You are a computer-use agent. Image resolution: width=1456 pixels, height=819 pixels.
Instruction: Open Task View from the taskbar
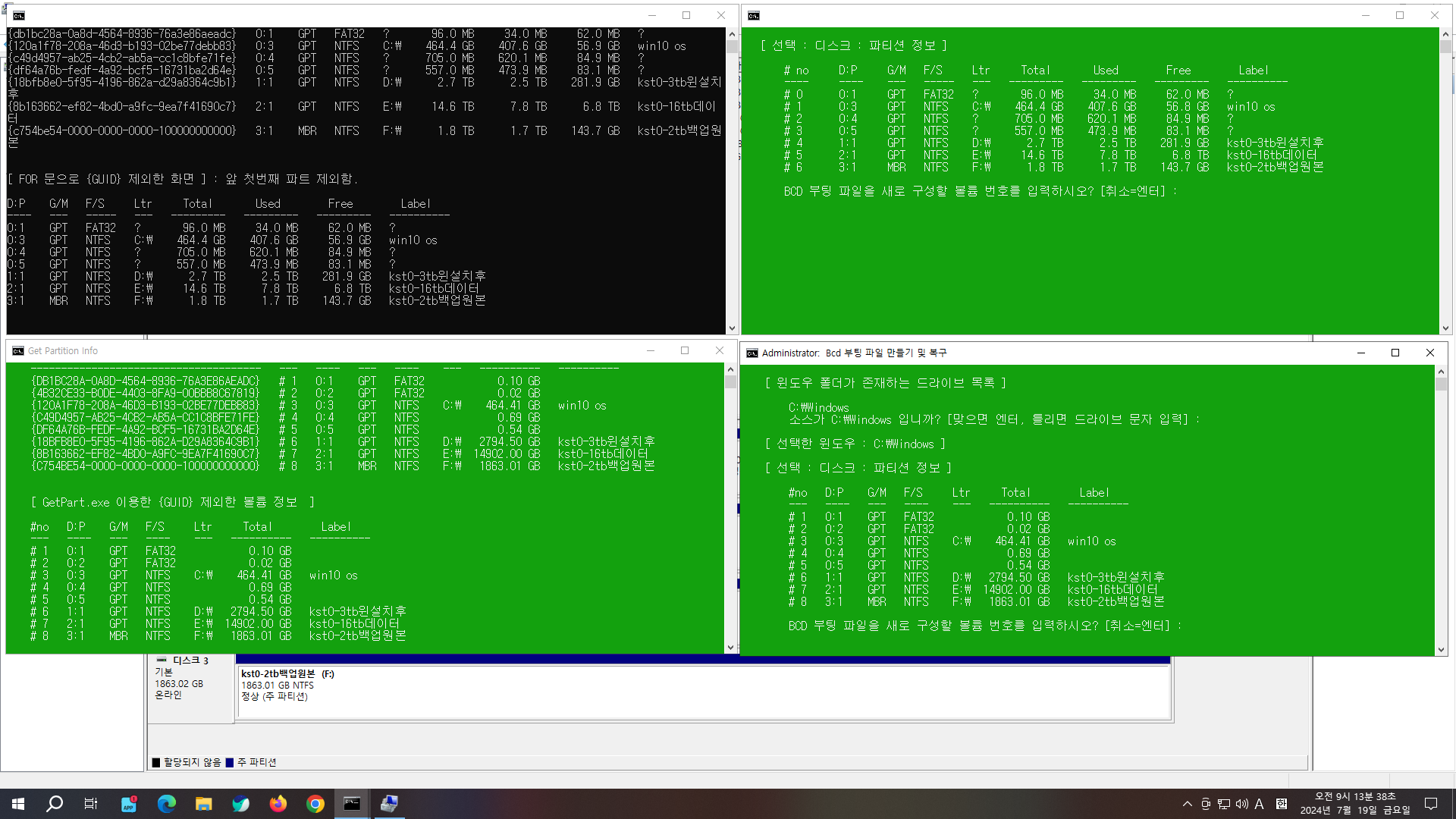tap(91, 804)
